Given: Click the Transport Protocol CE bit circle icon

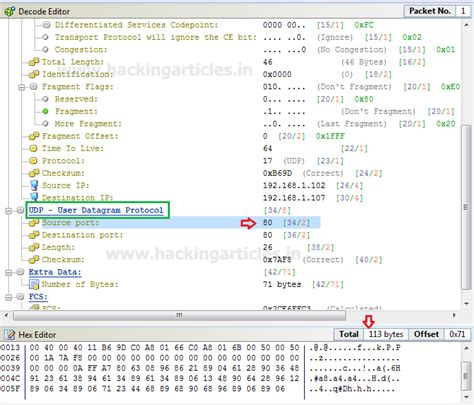Looking at the screenshot, I should click(46, 37).
